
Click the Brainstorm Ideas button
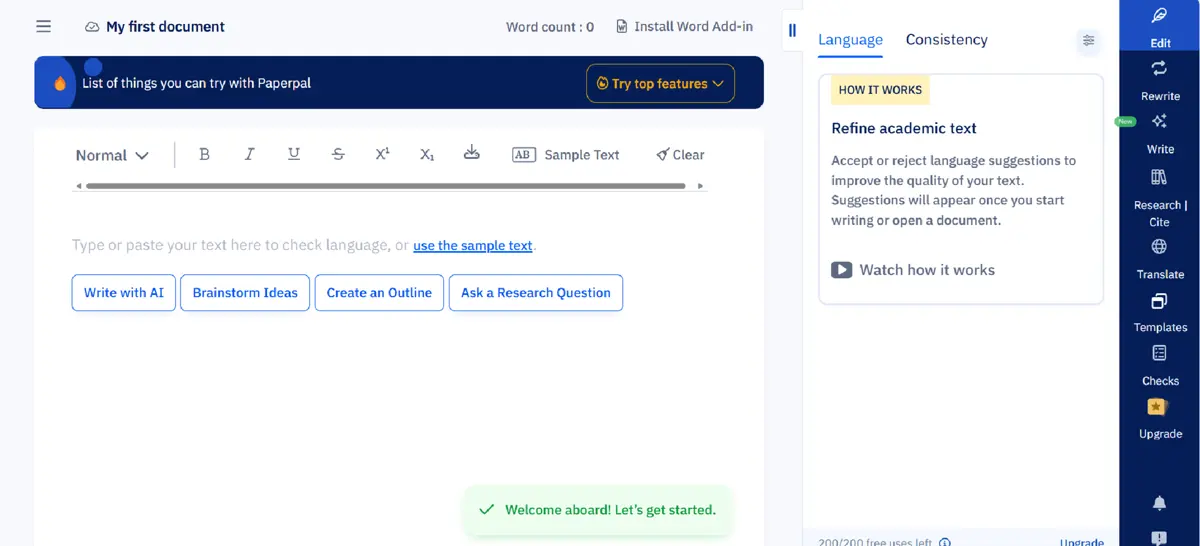pyautogui.click(x=245, y=293)
